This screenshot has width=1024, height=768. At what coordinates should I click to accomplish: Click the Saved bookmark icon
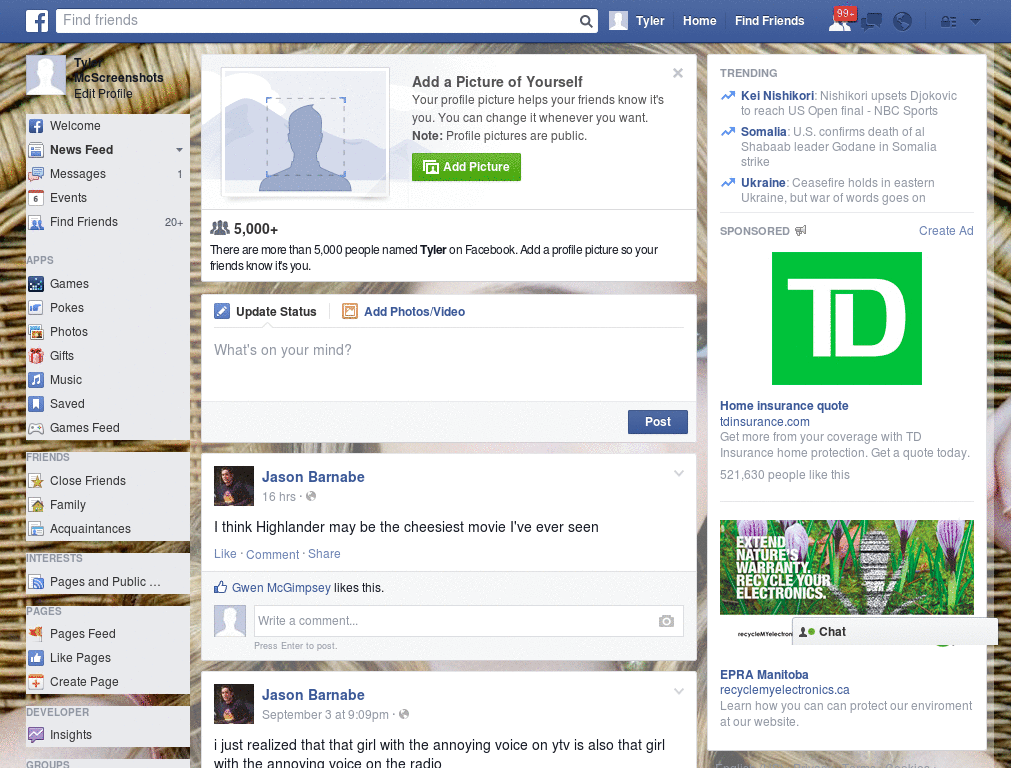click(x=36, y=404)
